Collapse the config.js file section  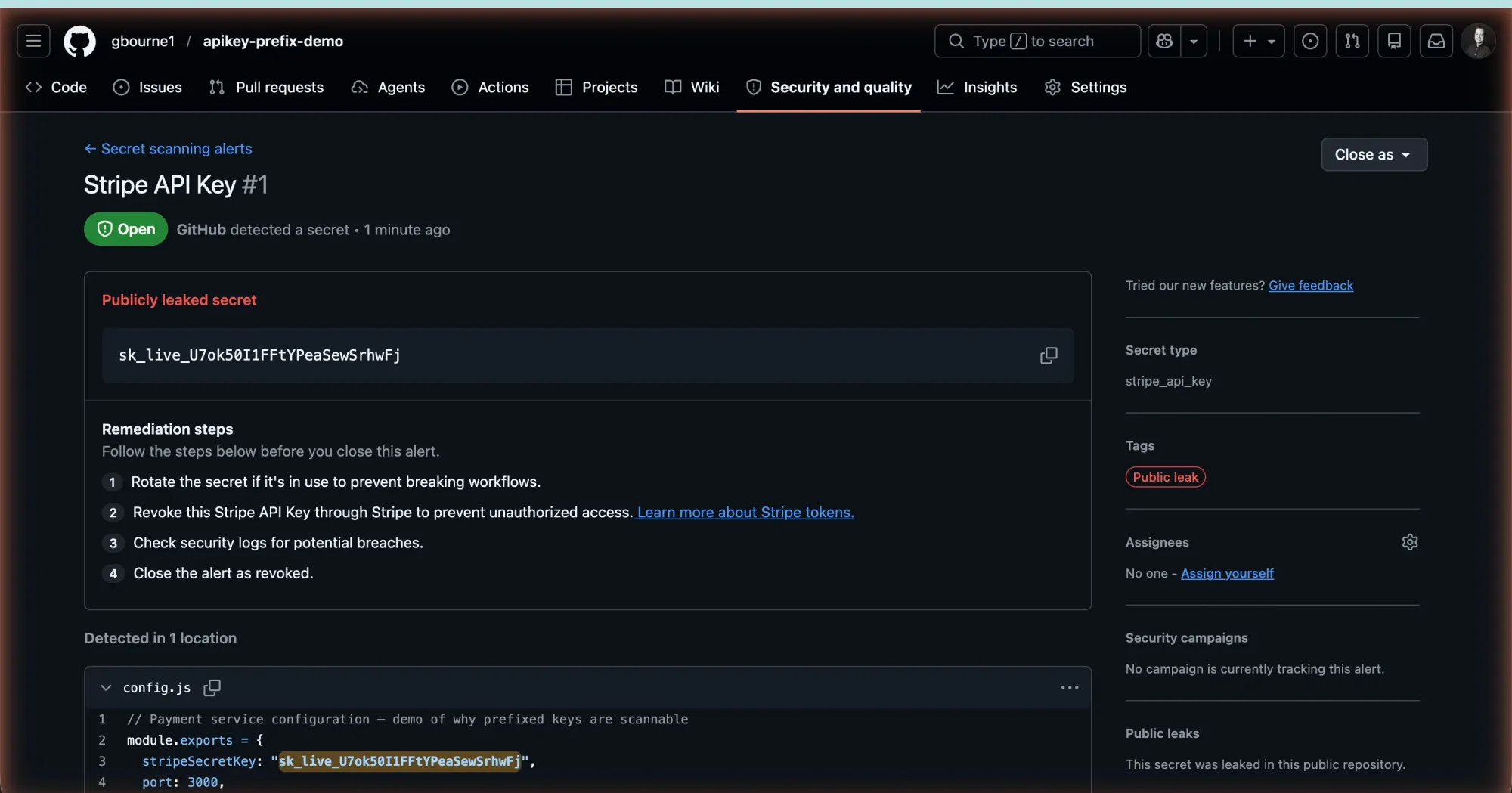coord(106,687)
